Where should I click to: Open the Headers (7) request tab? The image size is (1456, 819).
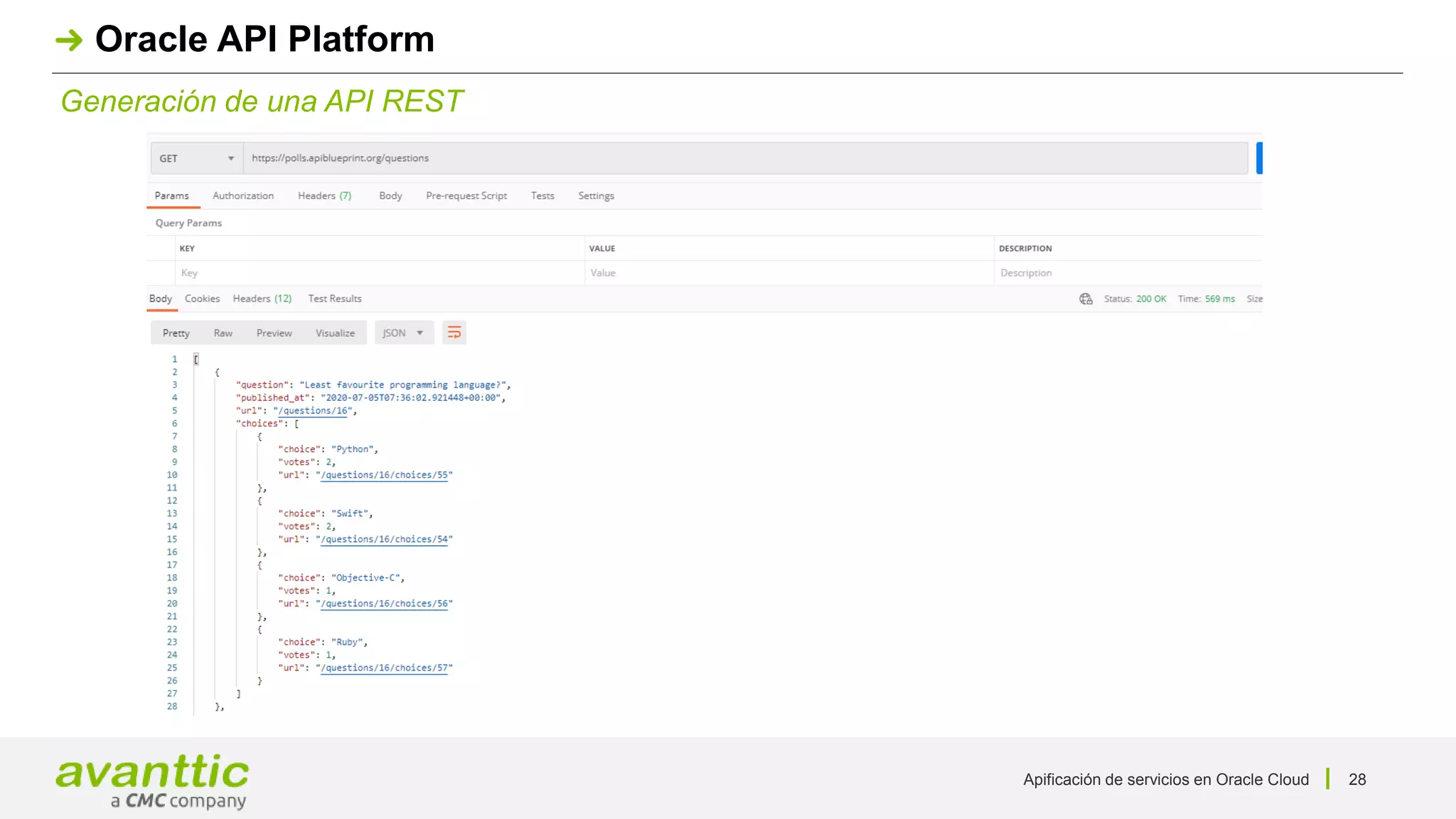click(x=324, y=196)
